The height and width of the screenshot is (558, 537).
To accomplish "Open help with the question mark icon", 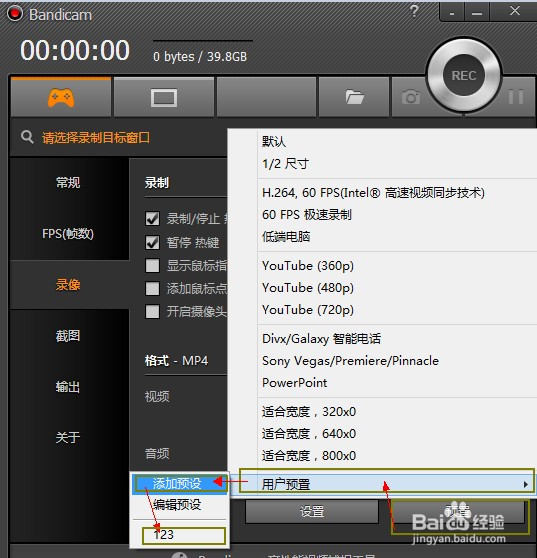I will click(414, 11).
